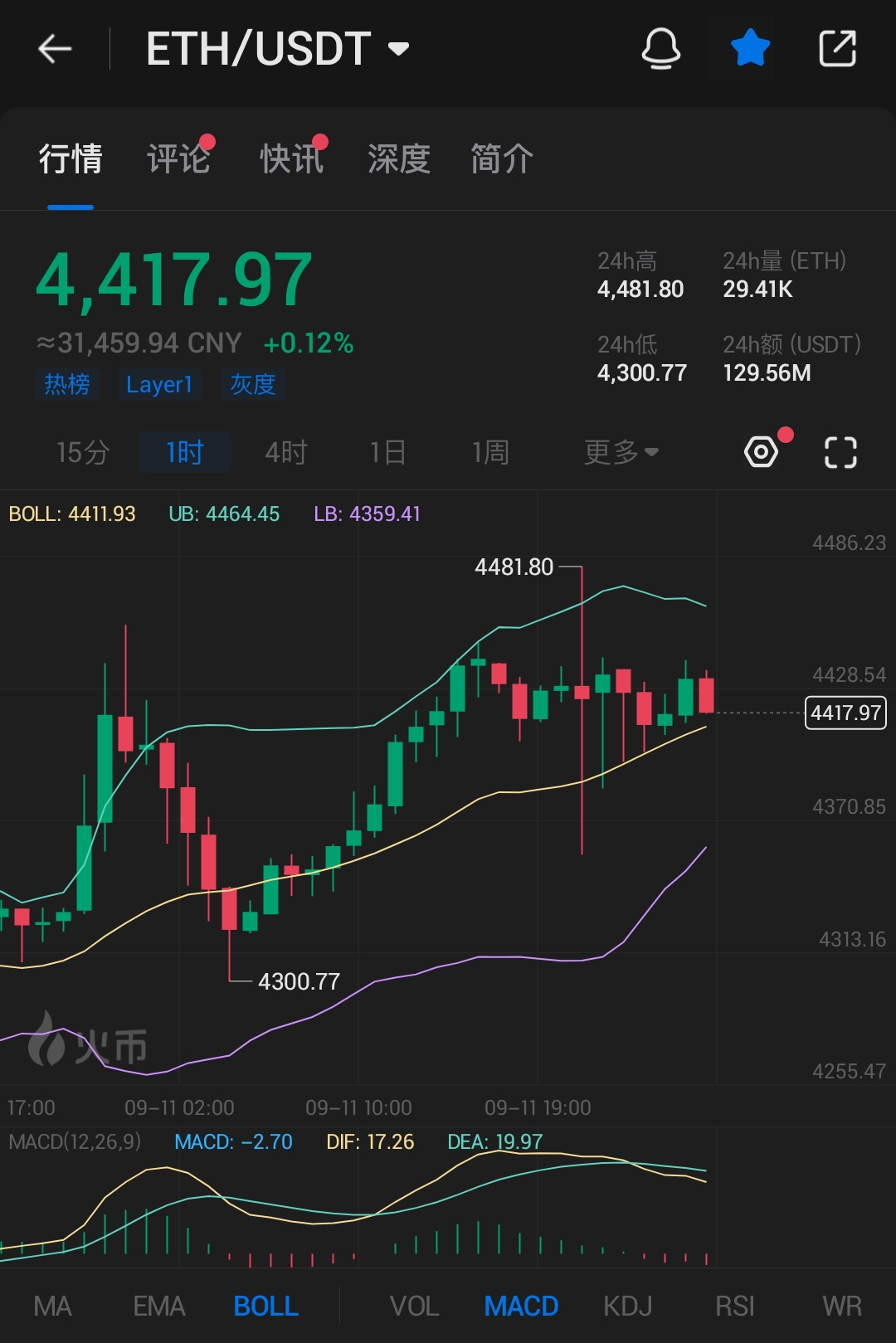The height and width of the screenshot is (1343, 896).
Task: Open the 简介 tab
Action: 502,158
